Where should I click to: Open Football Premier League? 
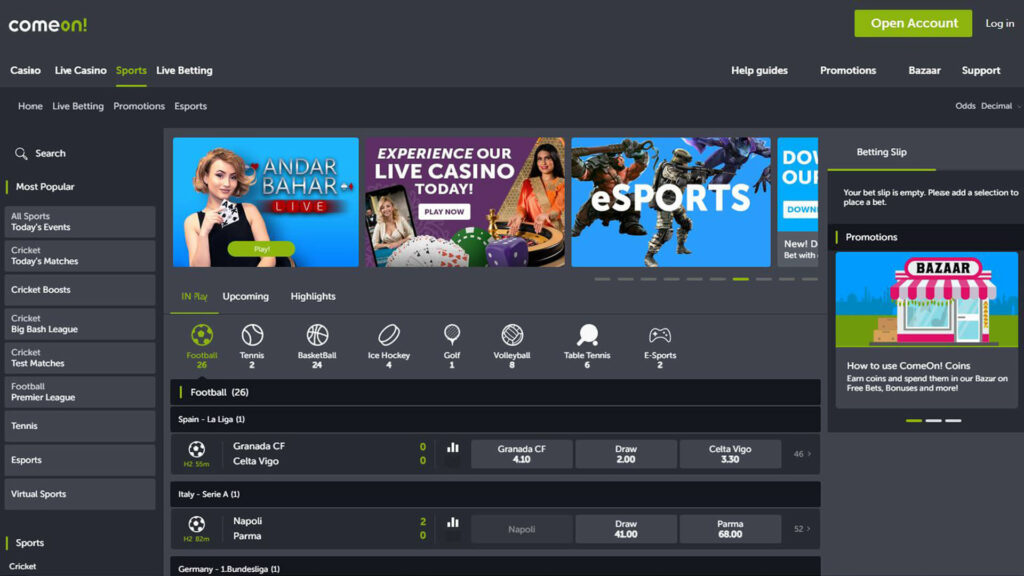pos(80,392)
